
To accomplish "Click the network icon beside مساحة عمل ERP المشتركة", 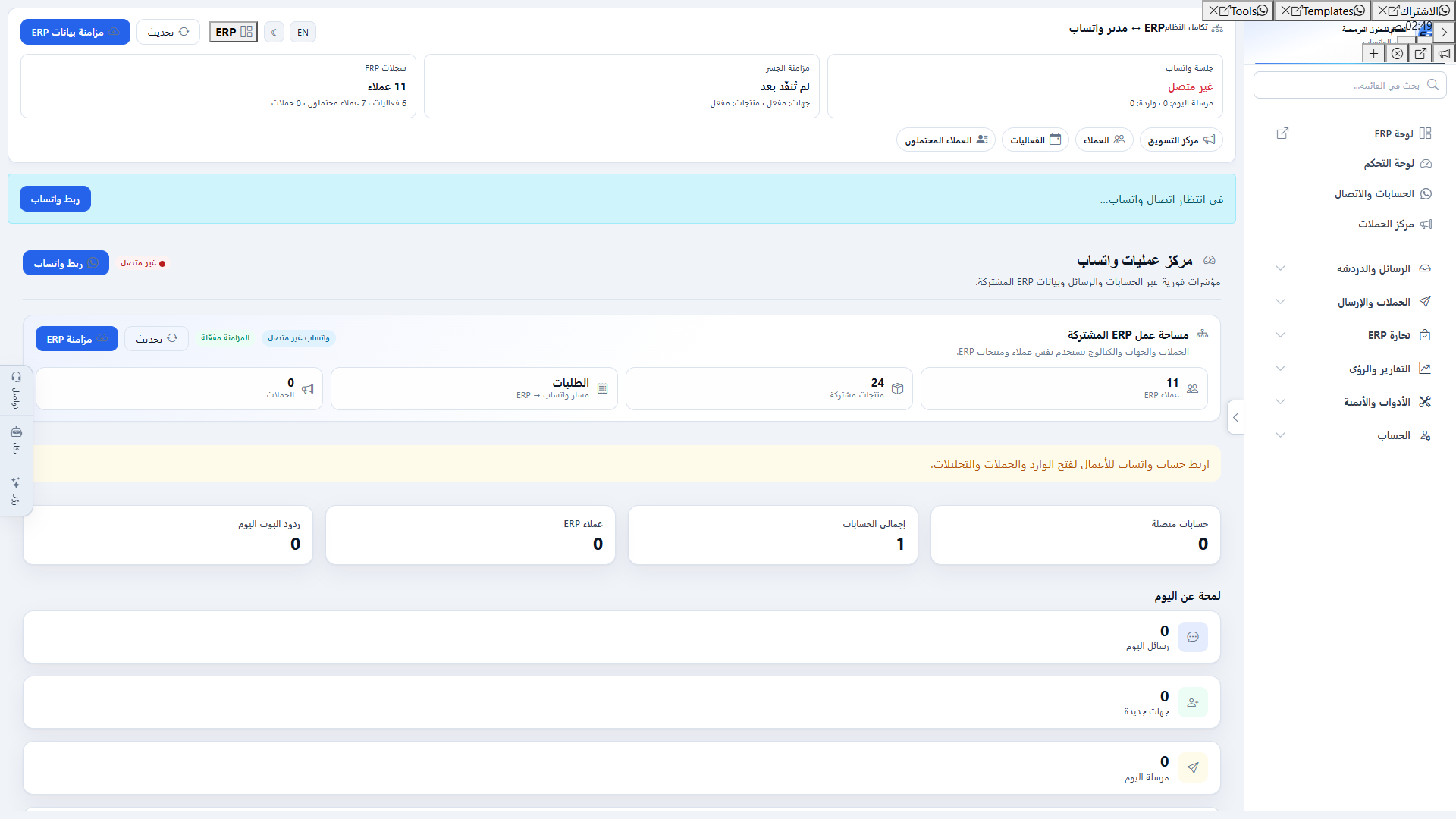I will click(x=1202, y=334).
